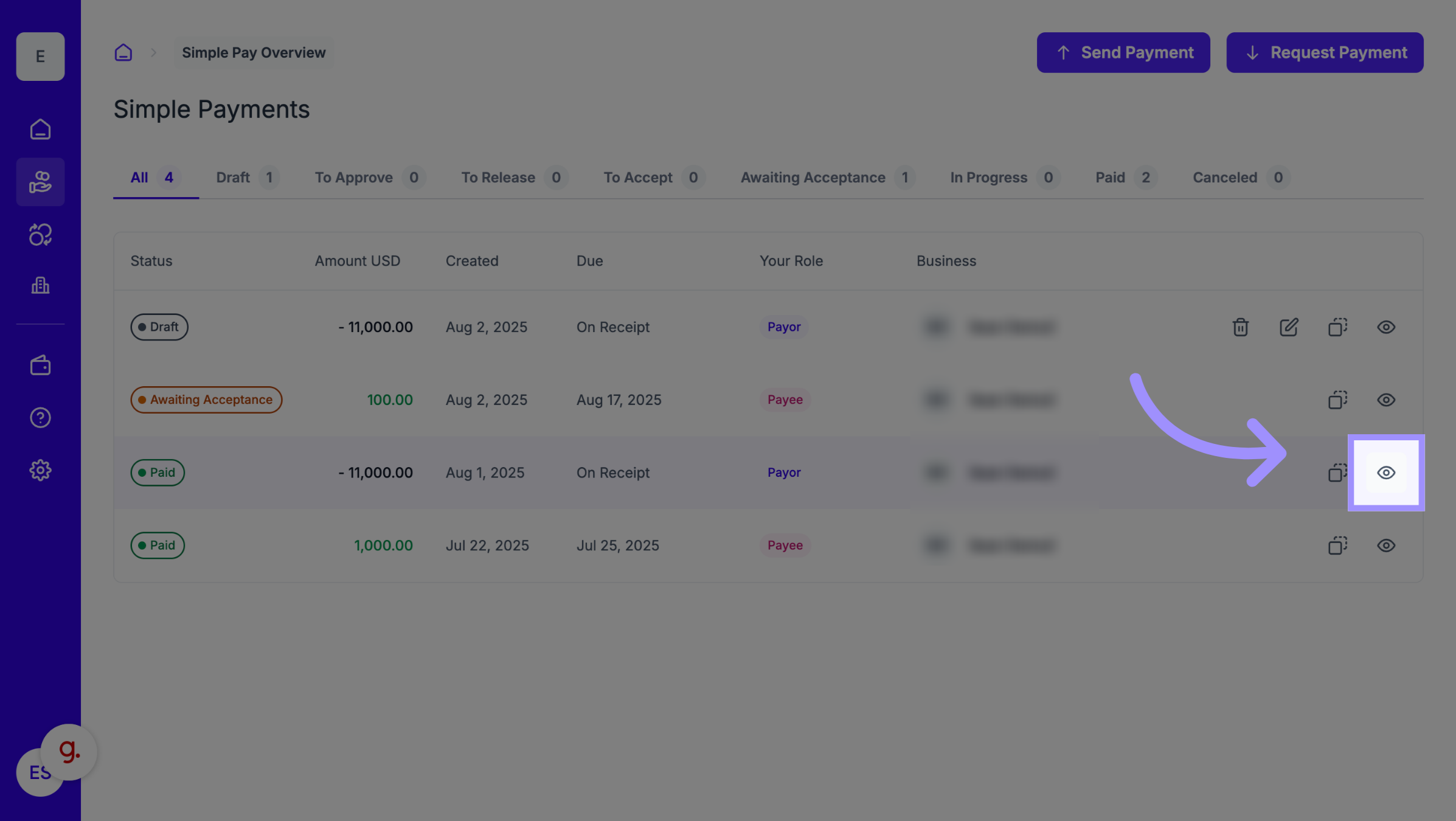Duplicate the 1,000.00 Paid payment

tap(1337, 546)
